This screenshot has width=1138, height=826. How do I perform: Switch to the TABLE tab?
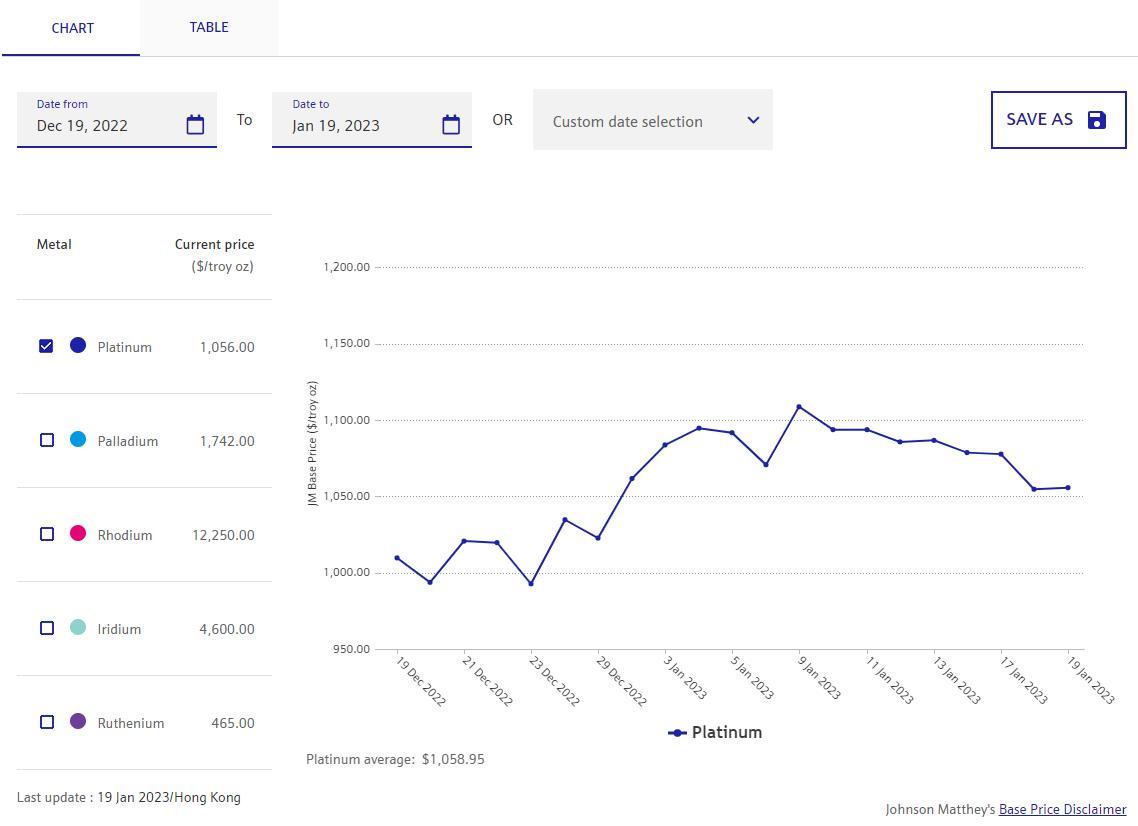pos(209,27)
